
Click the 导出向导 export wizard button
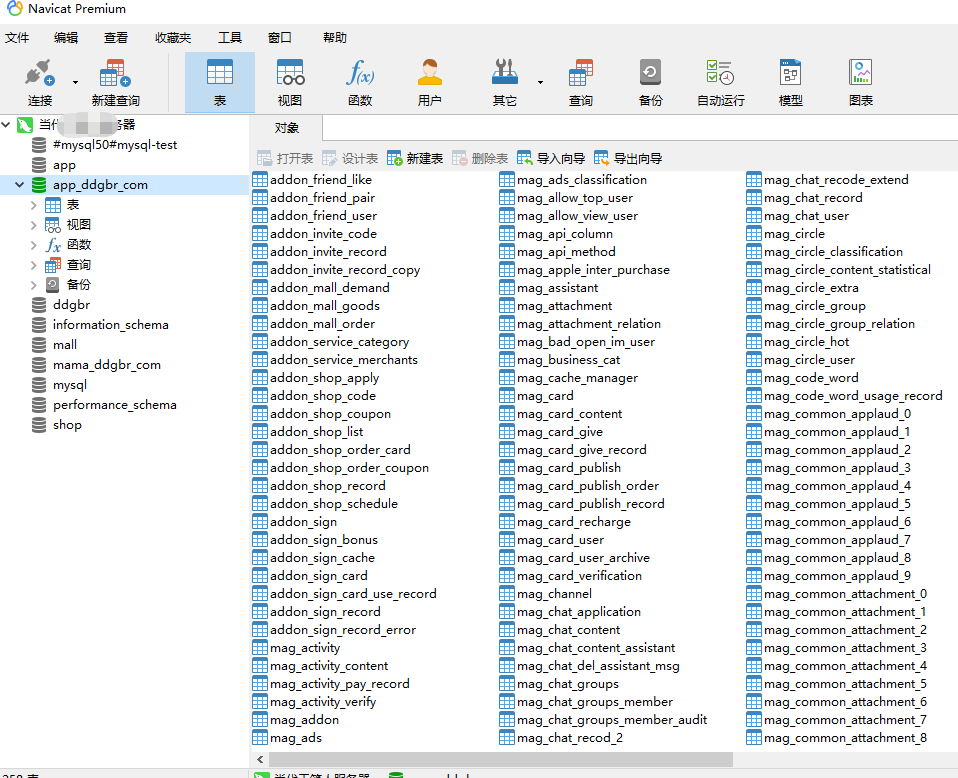pos(628,159)
